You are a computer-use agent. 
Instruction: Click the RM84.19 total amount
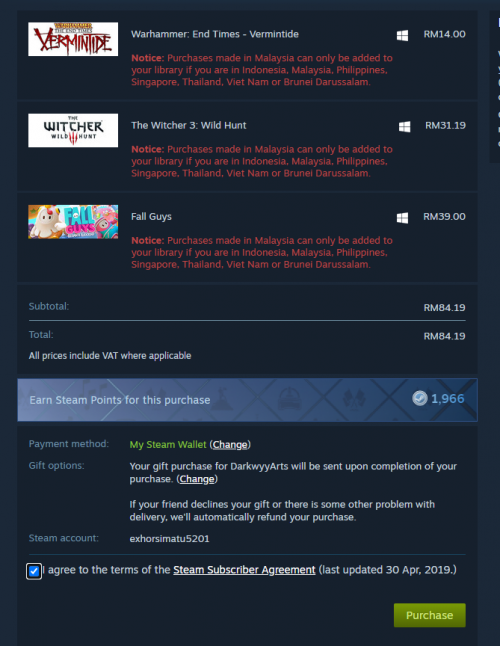444,336
